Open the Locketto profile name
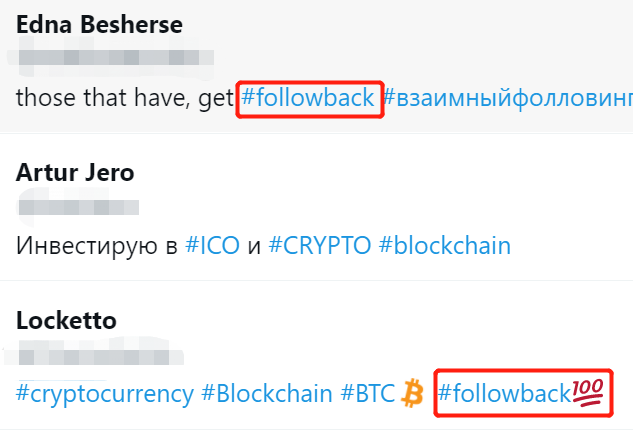 (x=66, y=320)
